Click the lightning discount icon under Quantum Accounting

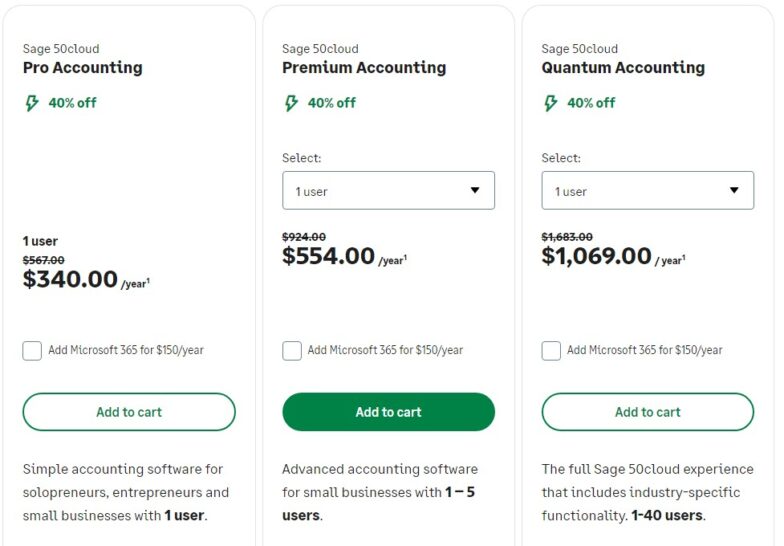(x=551, y=103)
